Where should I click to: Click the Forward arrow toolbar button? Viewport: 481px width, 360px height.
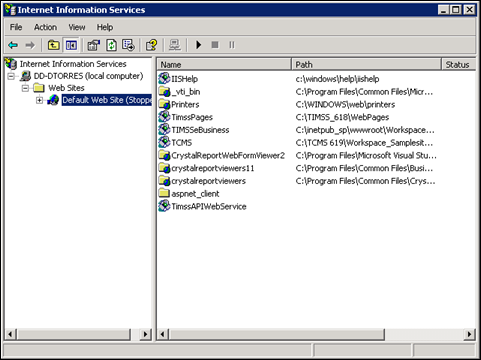coord(30,45)
